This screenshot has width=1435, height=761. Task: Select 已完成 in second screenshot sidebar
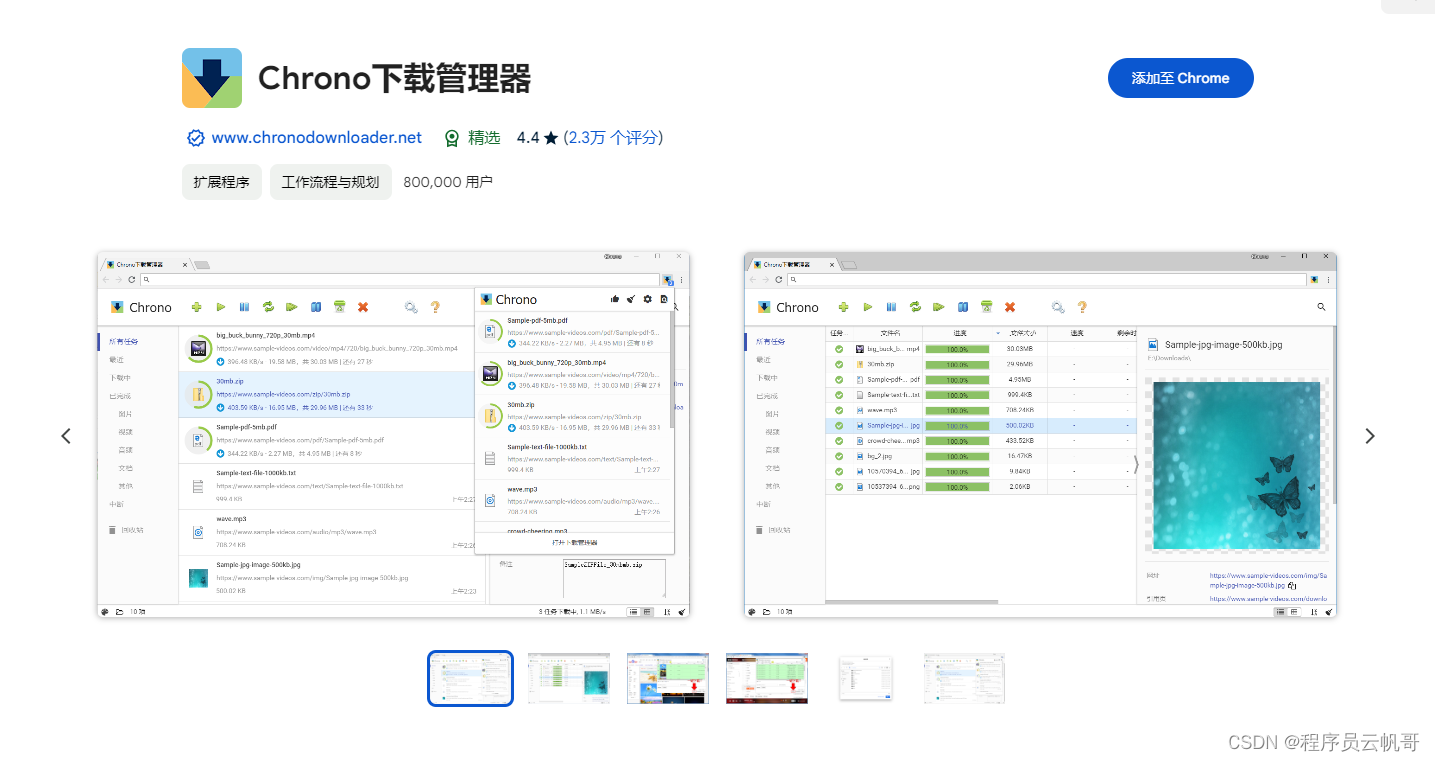[765, 396]
